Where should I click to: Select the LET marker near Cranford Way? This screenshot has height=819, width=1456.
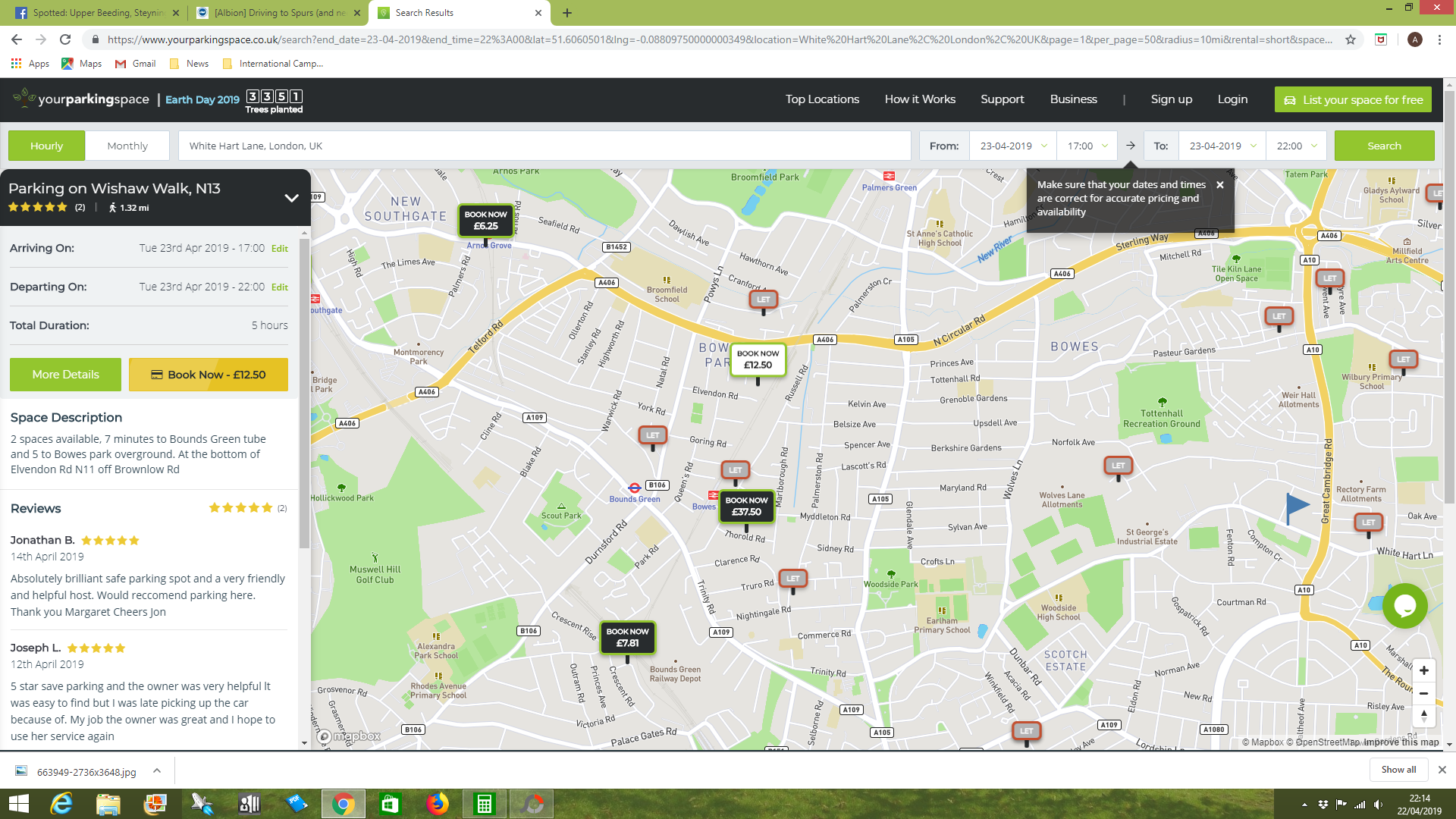pyautogui.click(x=763, y=300)
